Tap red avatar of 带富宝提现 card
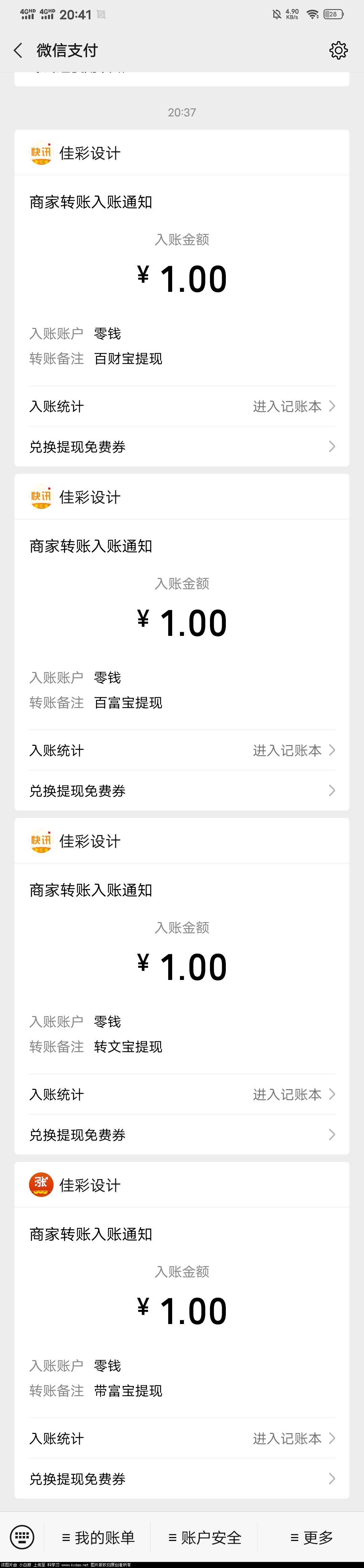Viewport: 364px width, 1568px height. 41,1185
